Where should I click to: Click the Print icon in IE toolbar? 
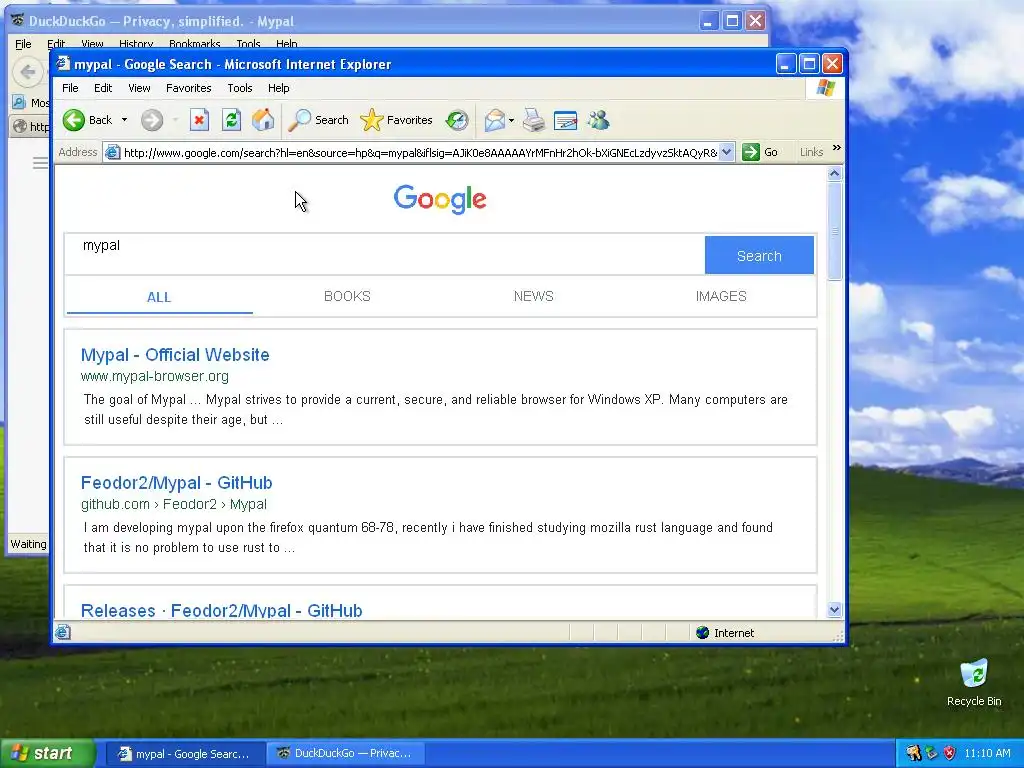click(x=534, y=120)
